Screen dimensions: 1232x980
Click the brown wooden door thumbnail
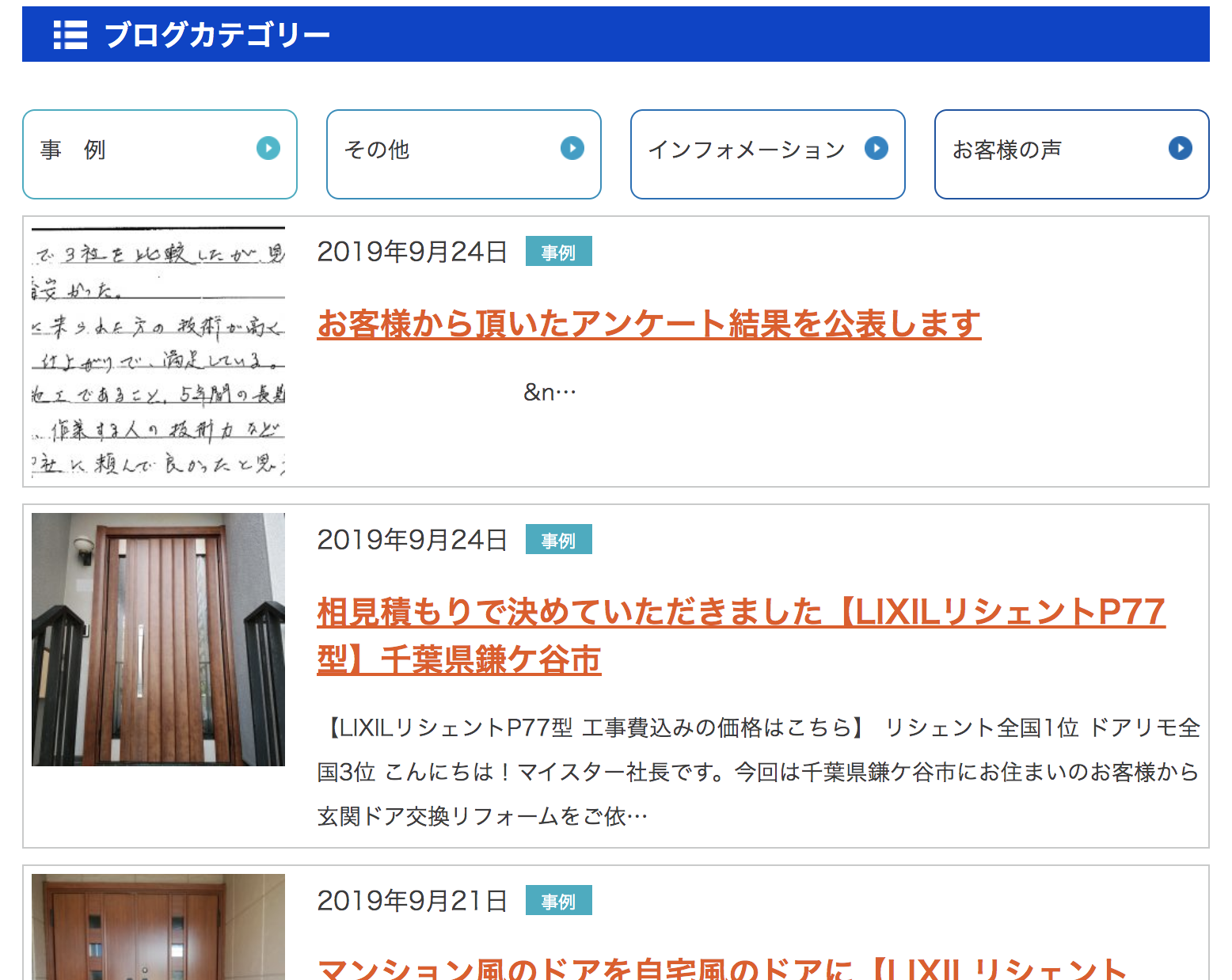[x=158, y=640]
